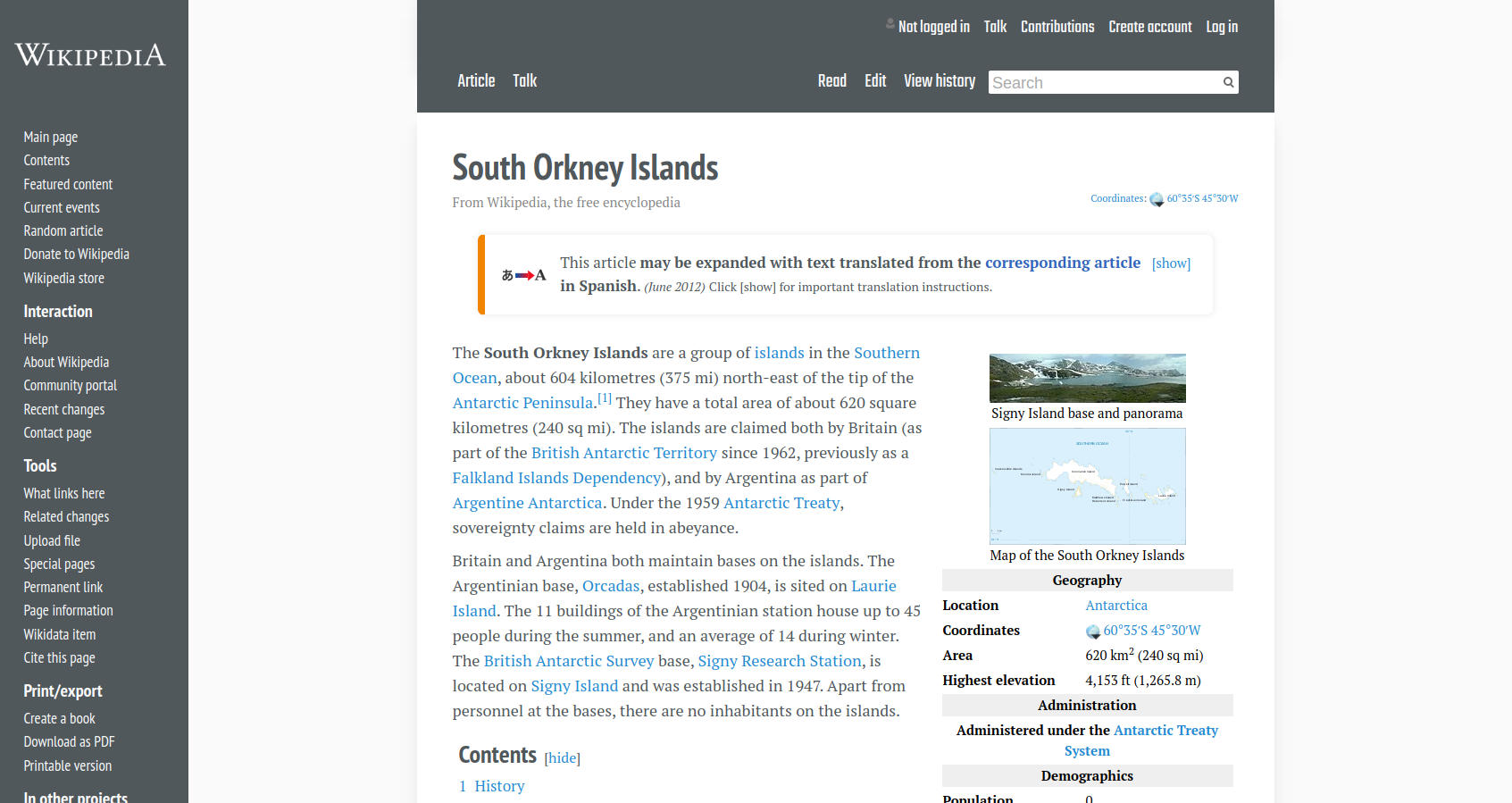Open What links here
1512x803 pixels.
click(64, 493)
